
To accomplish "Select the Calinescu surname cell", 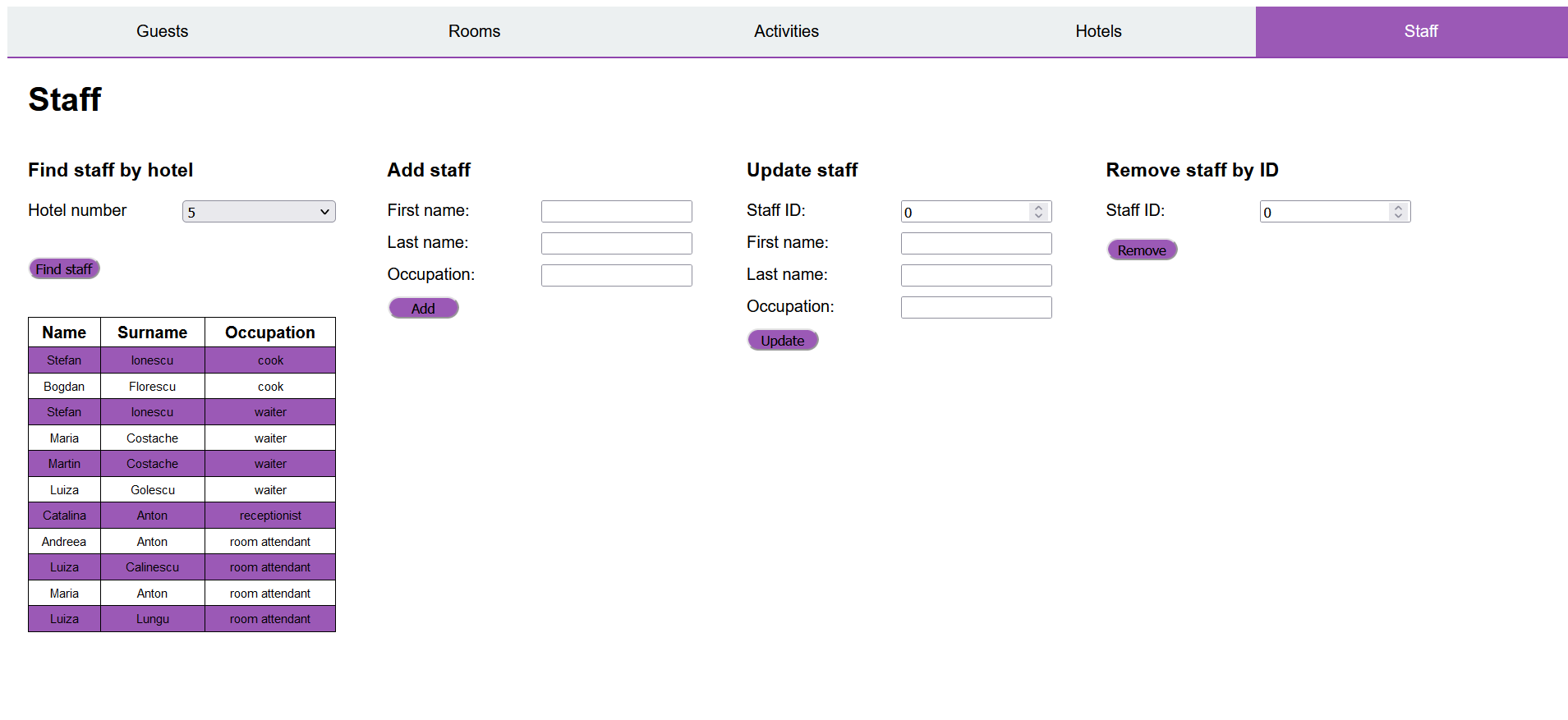I will (x=153, y=567).
